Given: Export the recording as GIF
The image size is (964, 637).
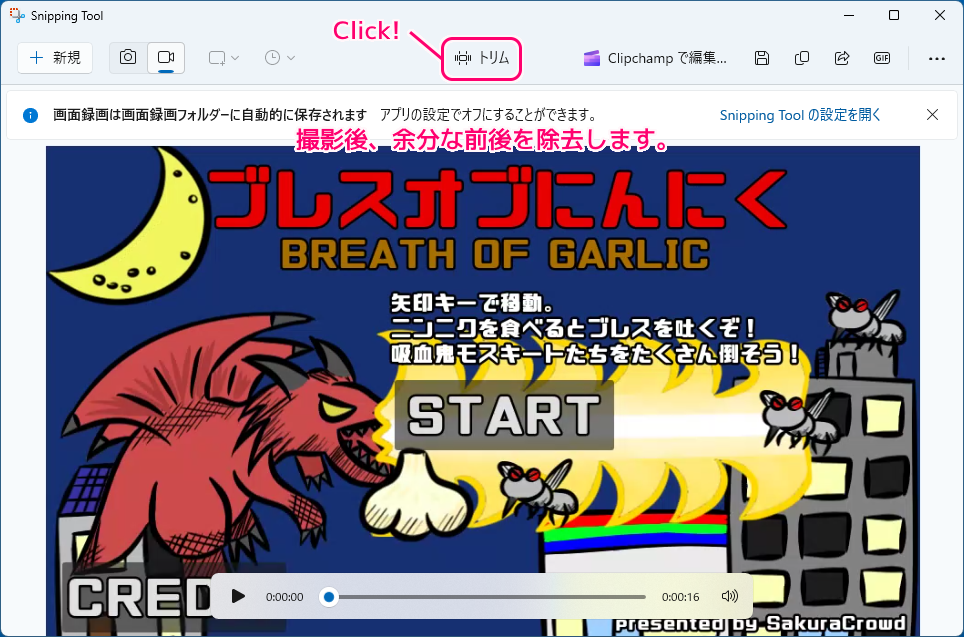Looking at the screenshot, I should click(x=881, y=58).
